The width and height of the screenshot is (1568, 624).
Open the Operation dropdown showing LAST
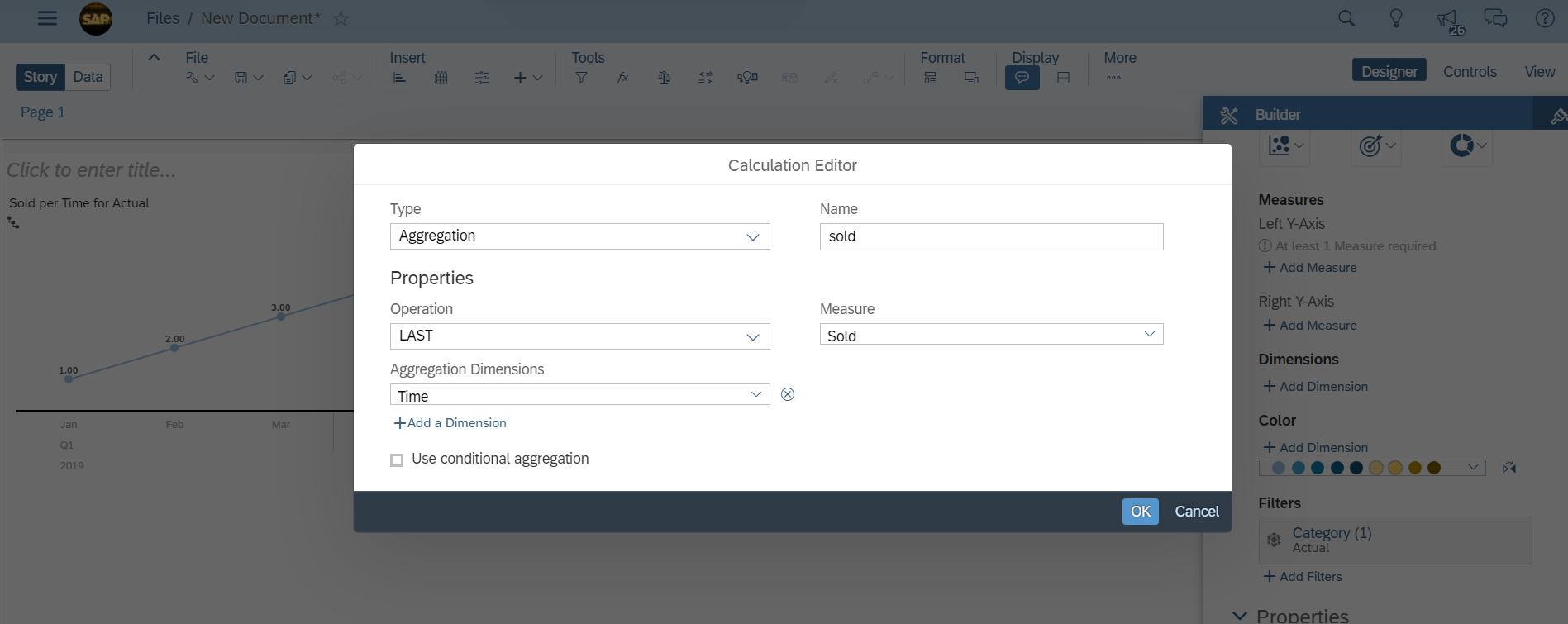579,336
